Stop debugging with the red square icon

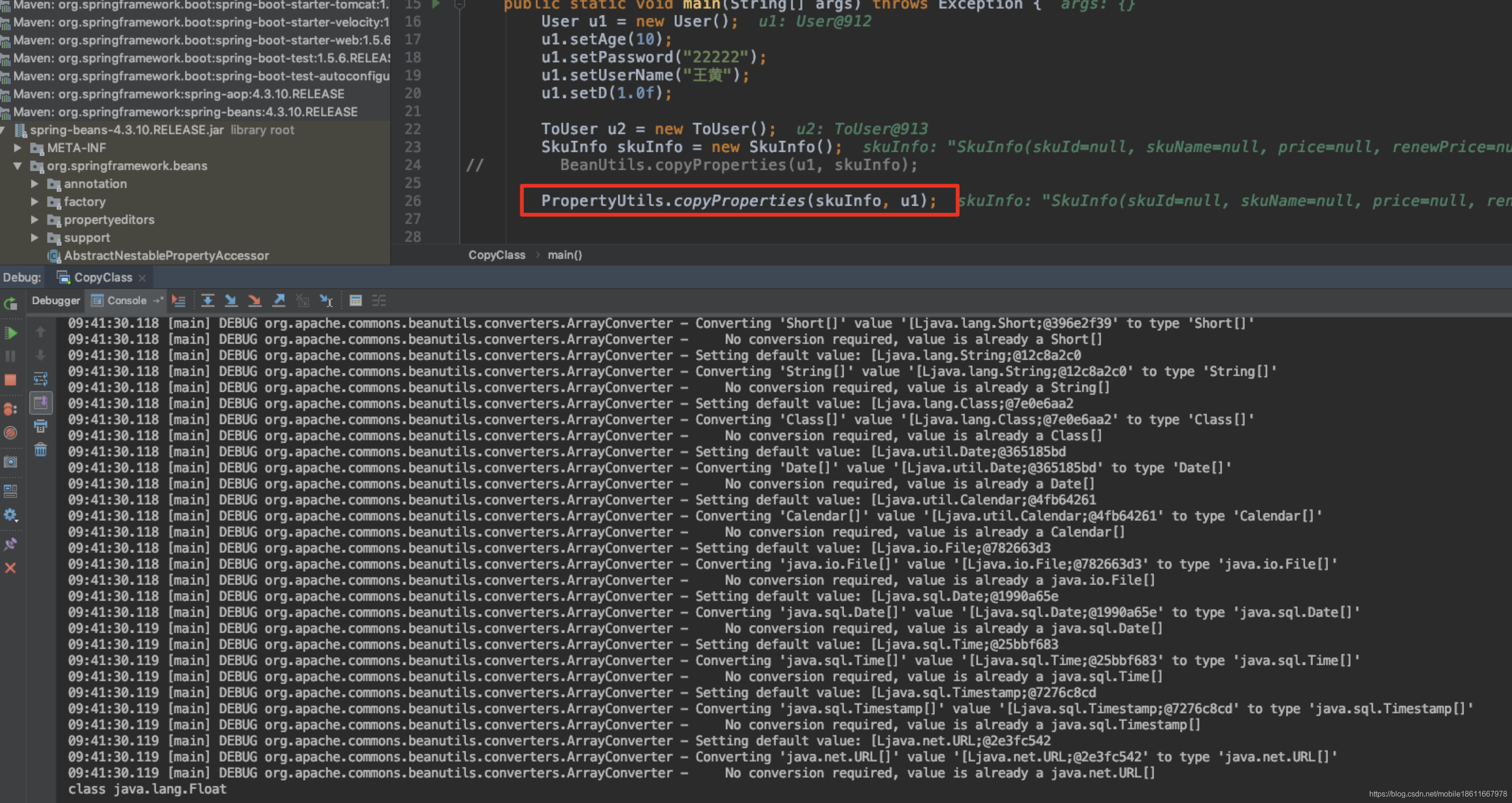coord(10,380)
